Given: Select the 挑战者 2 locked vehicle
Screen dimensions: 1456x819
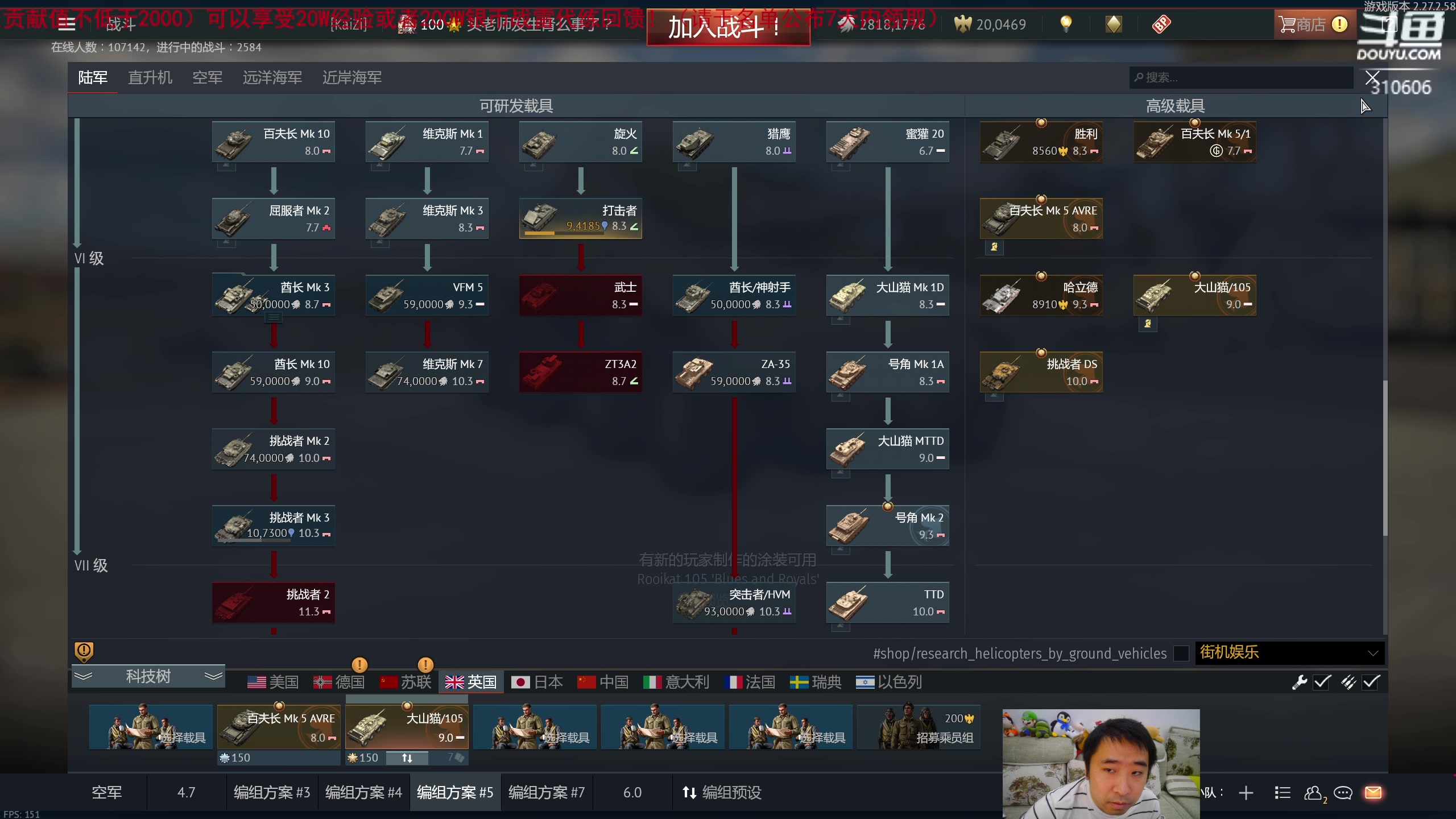Looking at the screenshot, I should [x=274, y=603].
